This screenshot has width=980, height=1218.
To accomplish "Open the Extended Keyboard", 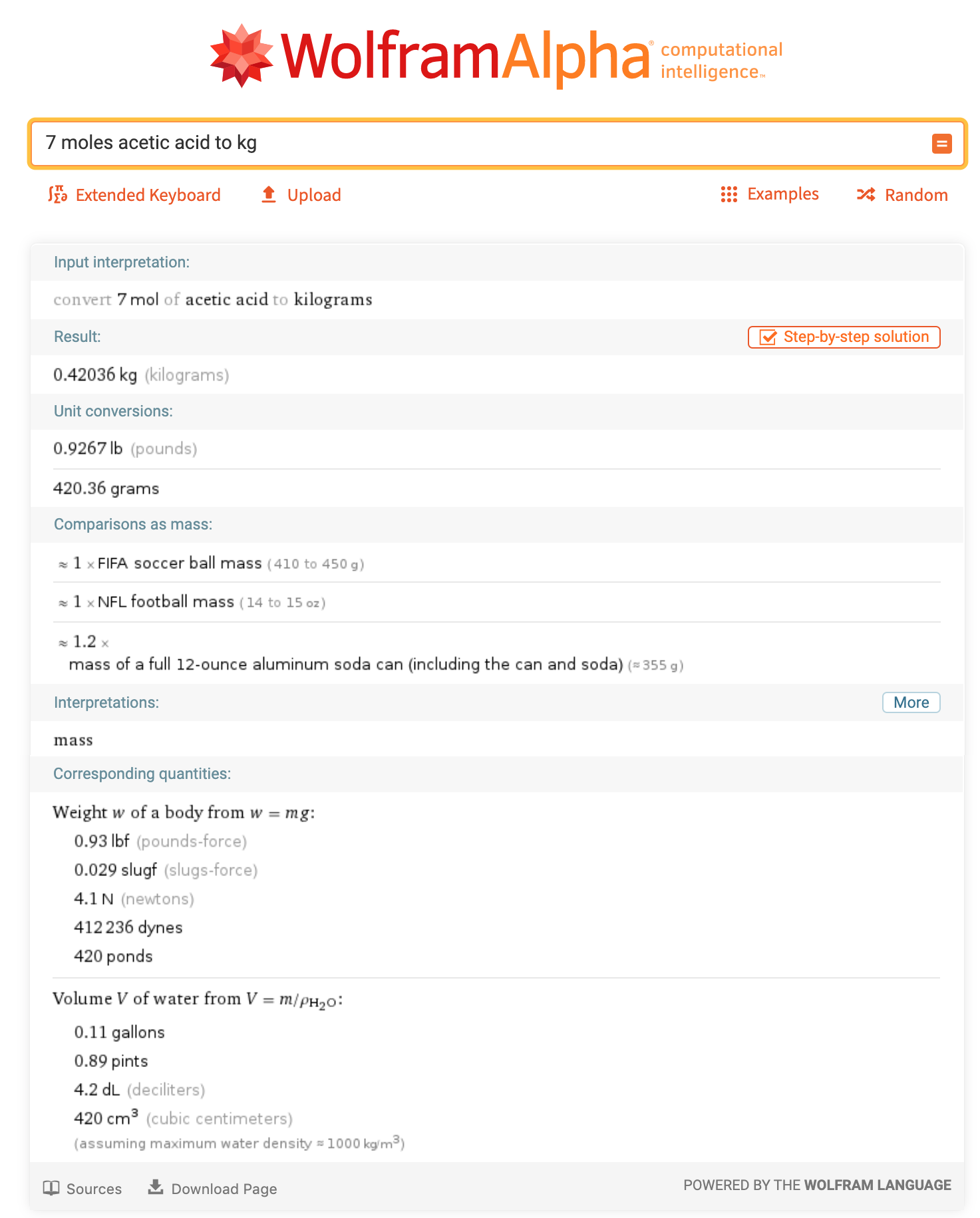I will tap(135, 194).
